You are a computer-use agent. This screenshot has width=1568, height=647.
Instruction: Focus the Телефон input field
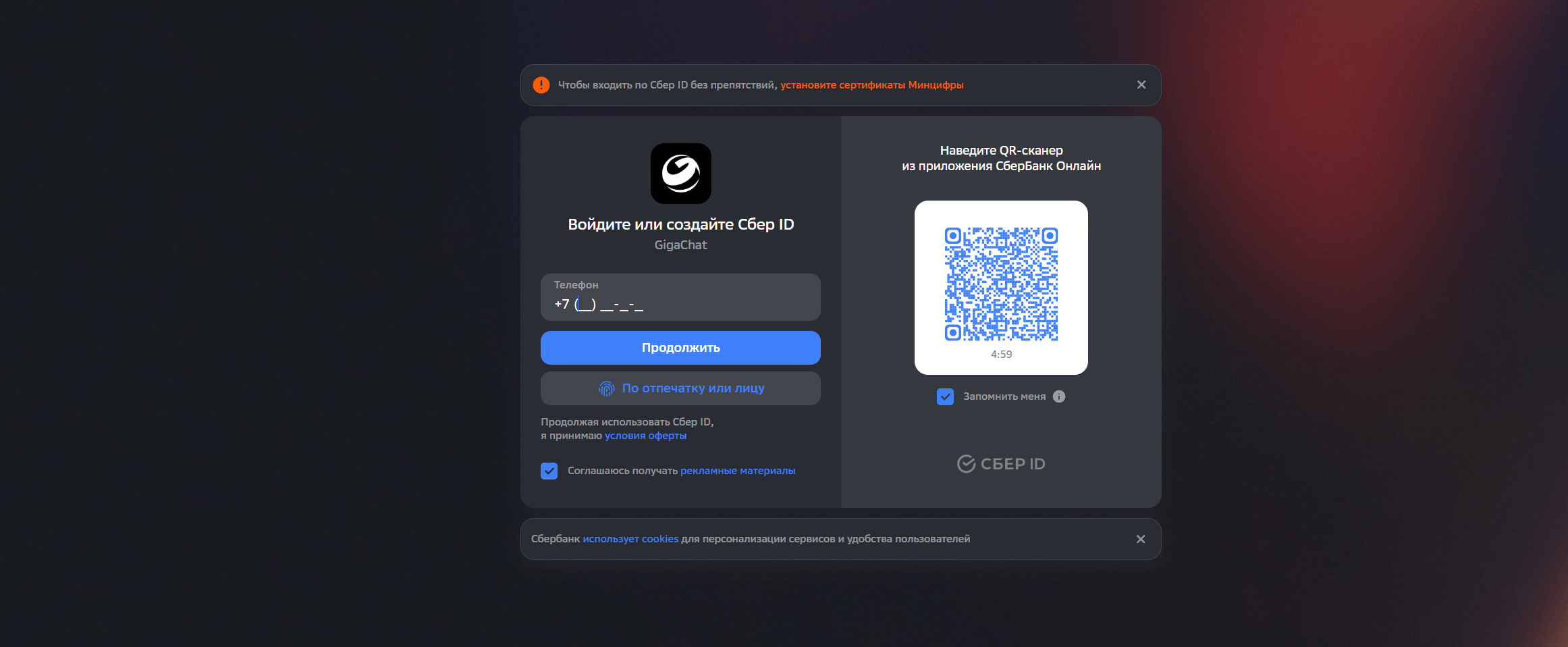pyautogui.click(x=680, y=297)
